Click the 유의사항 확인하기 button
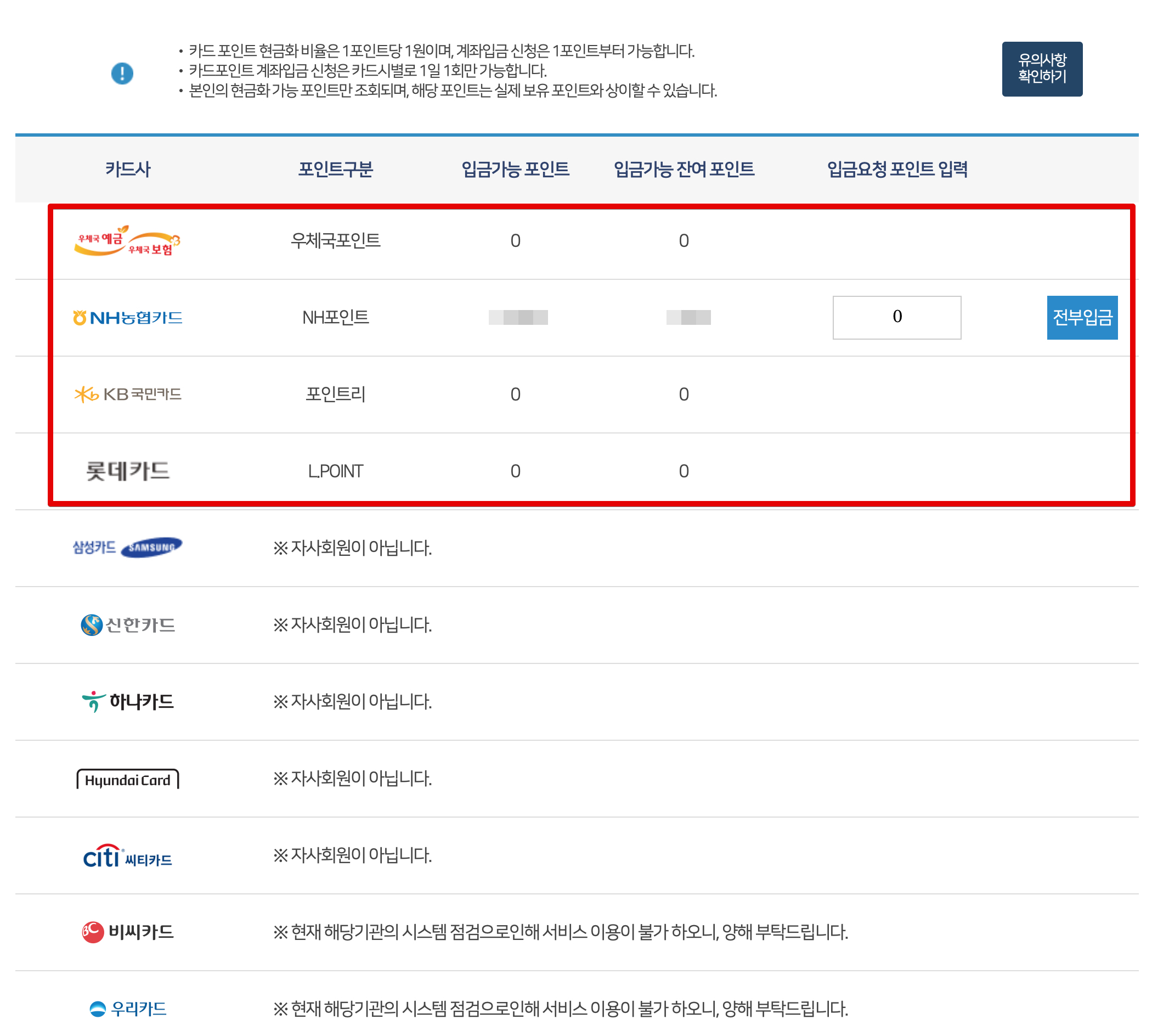Viewport: 1152px width, 1036px height. click(x=1042, y=69)
